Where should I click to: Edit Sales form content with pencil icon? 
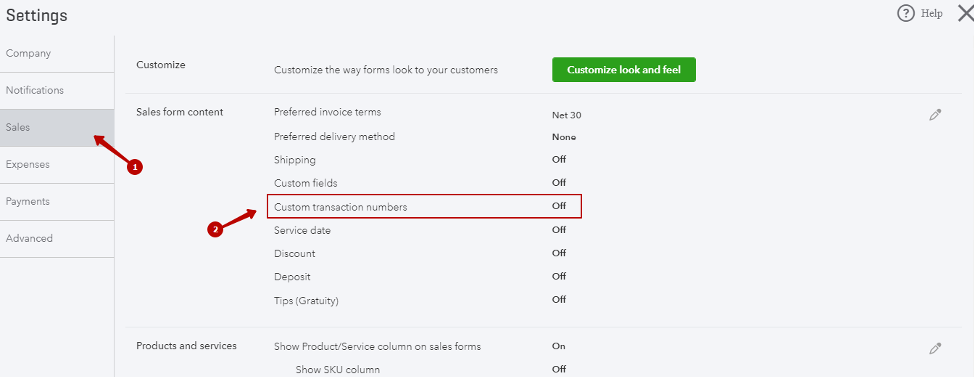935,115
